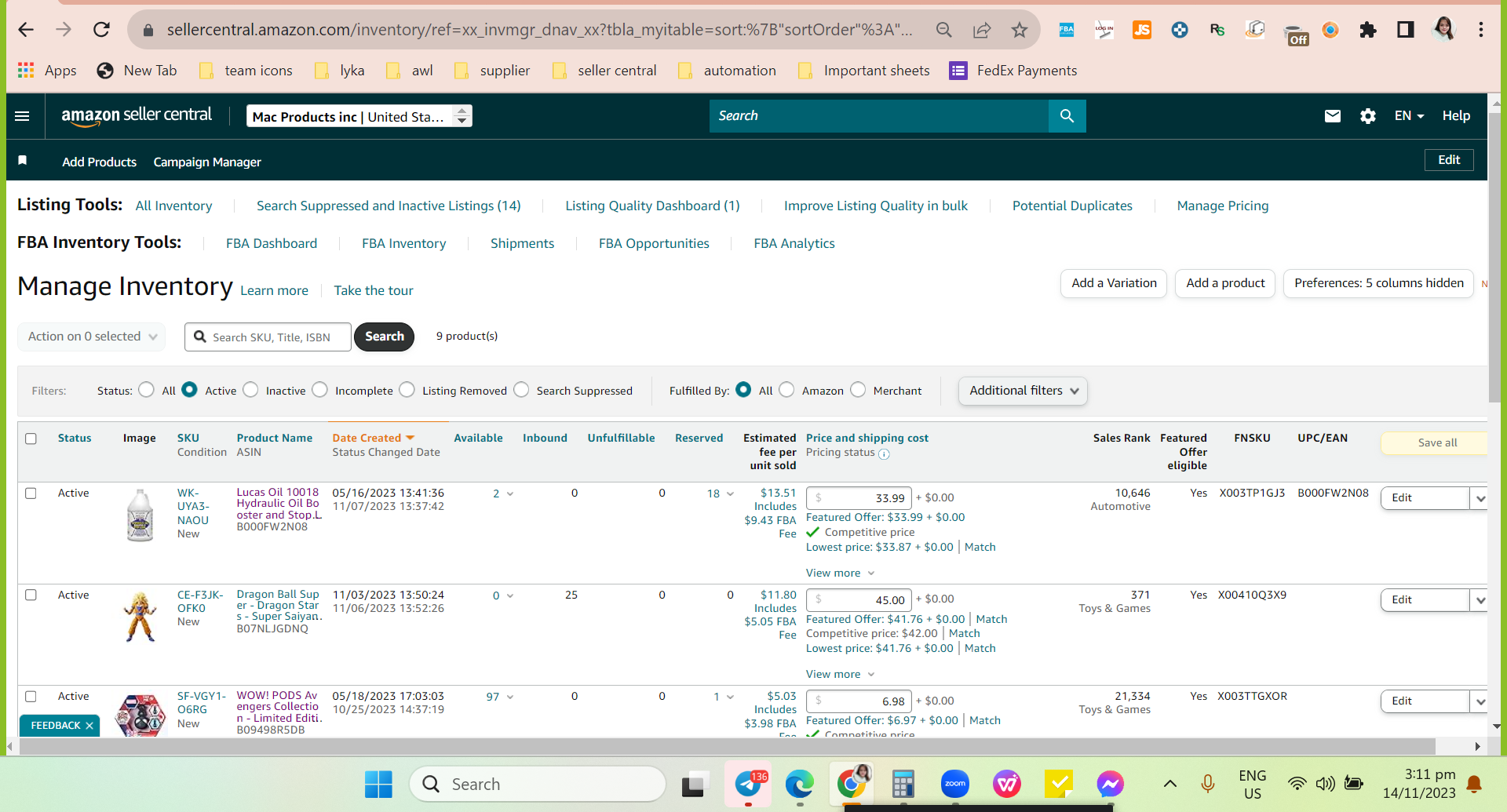This screenshot has width=1507, height=812.
Task: Open the Chrome extensions puzzle icon
Action: [1367, 30]
